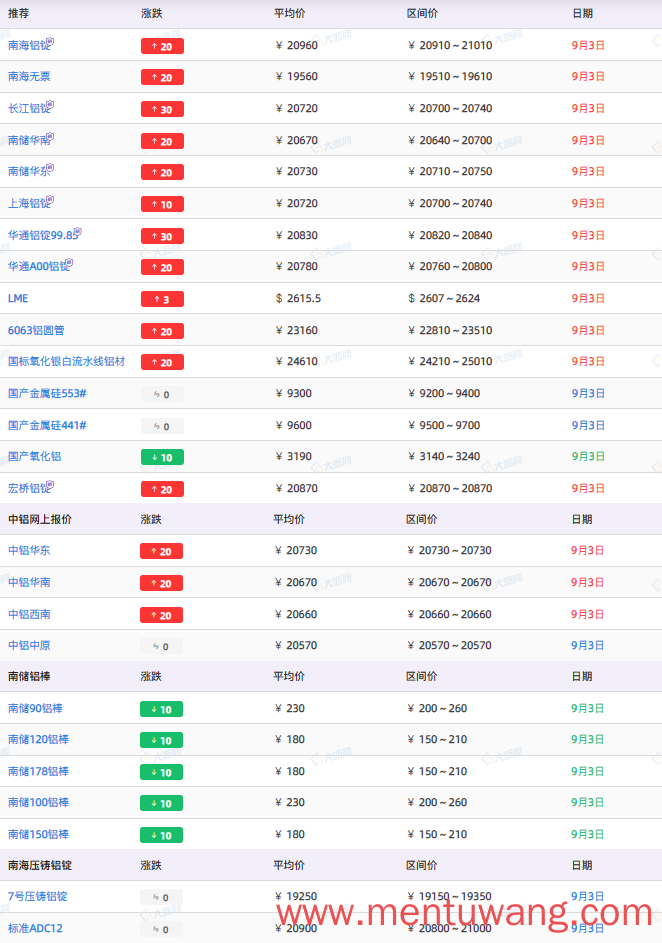Open the 中铝中原 link
The image size is (662, 943).
29,645
